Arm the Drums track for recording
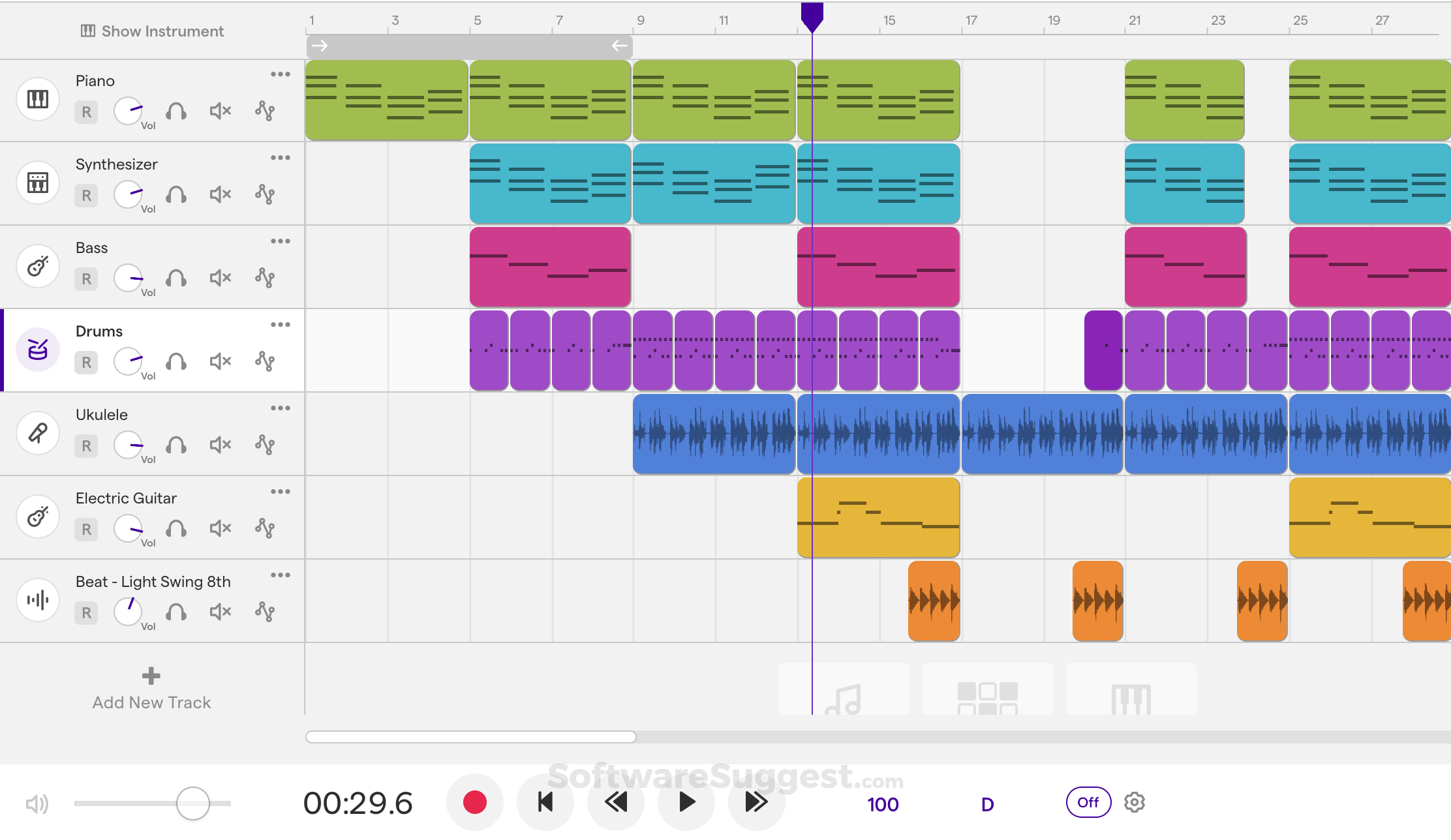The image size is (1451, 840). (85, 362)
